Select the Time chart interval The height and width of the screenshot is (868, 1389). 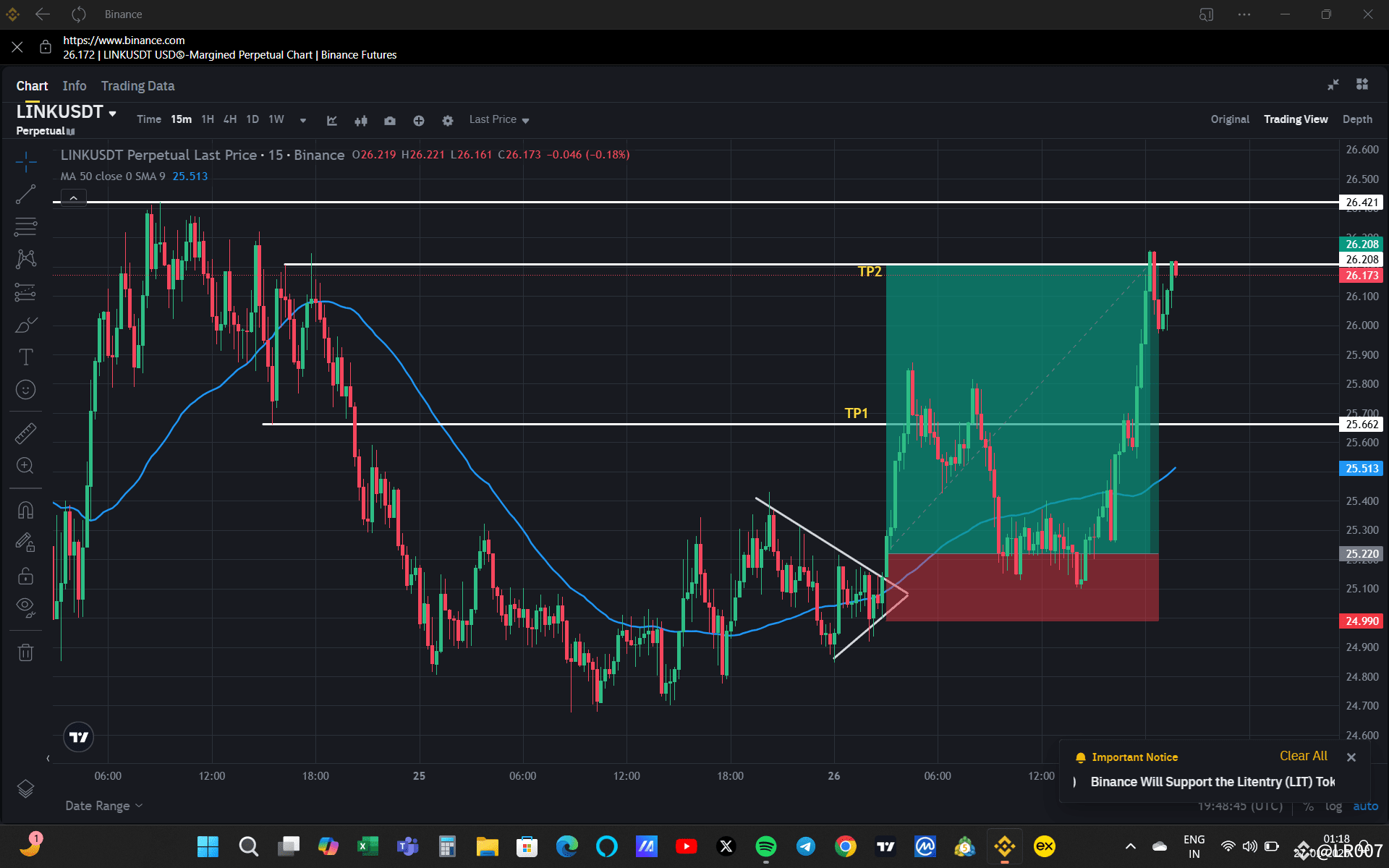pyautogui.click(x=149, y=119)
